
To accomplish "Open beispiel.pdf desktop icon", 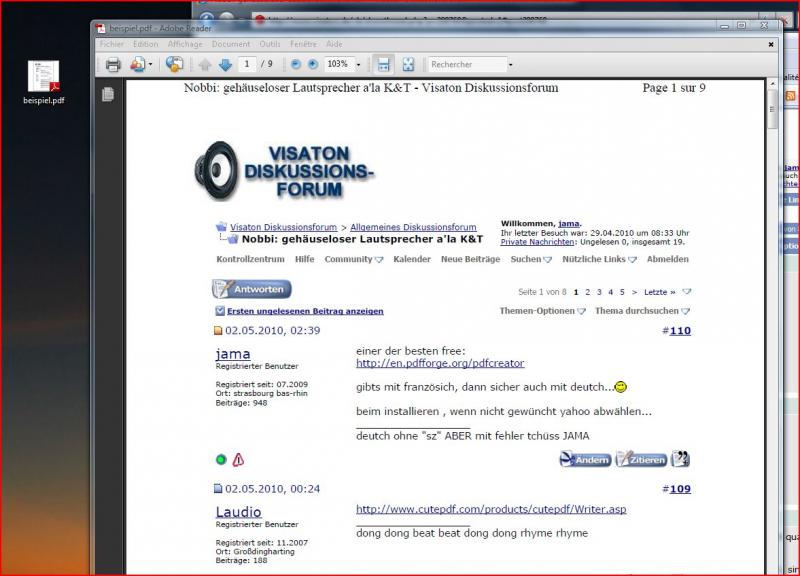I will [x=43, y=82].
